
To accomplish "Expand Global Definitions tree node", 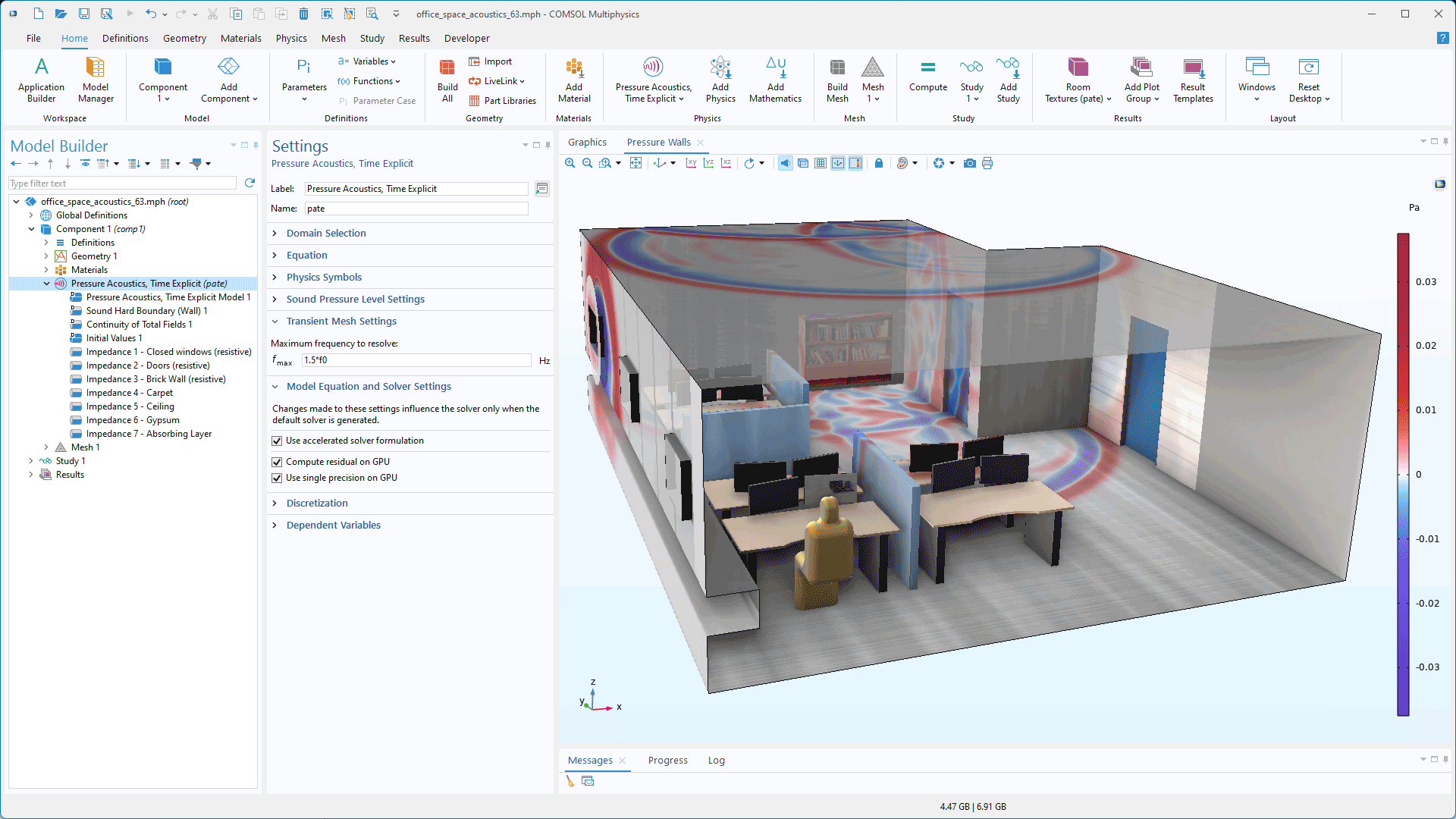I will coord(31,215).
